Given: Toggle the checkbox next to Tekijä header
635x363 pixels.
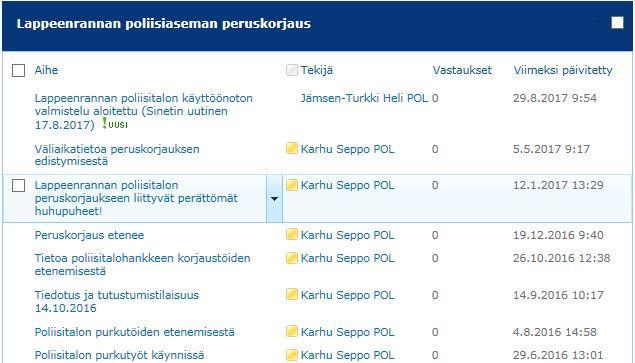Looking at the screenshot, I should point(292,70).
